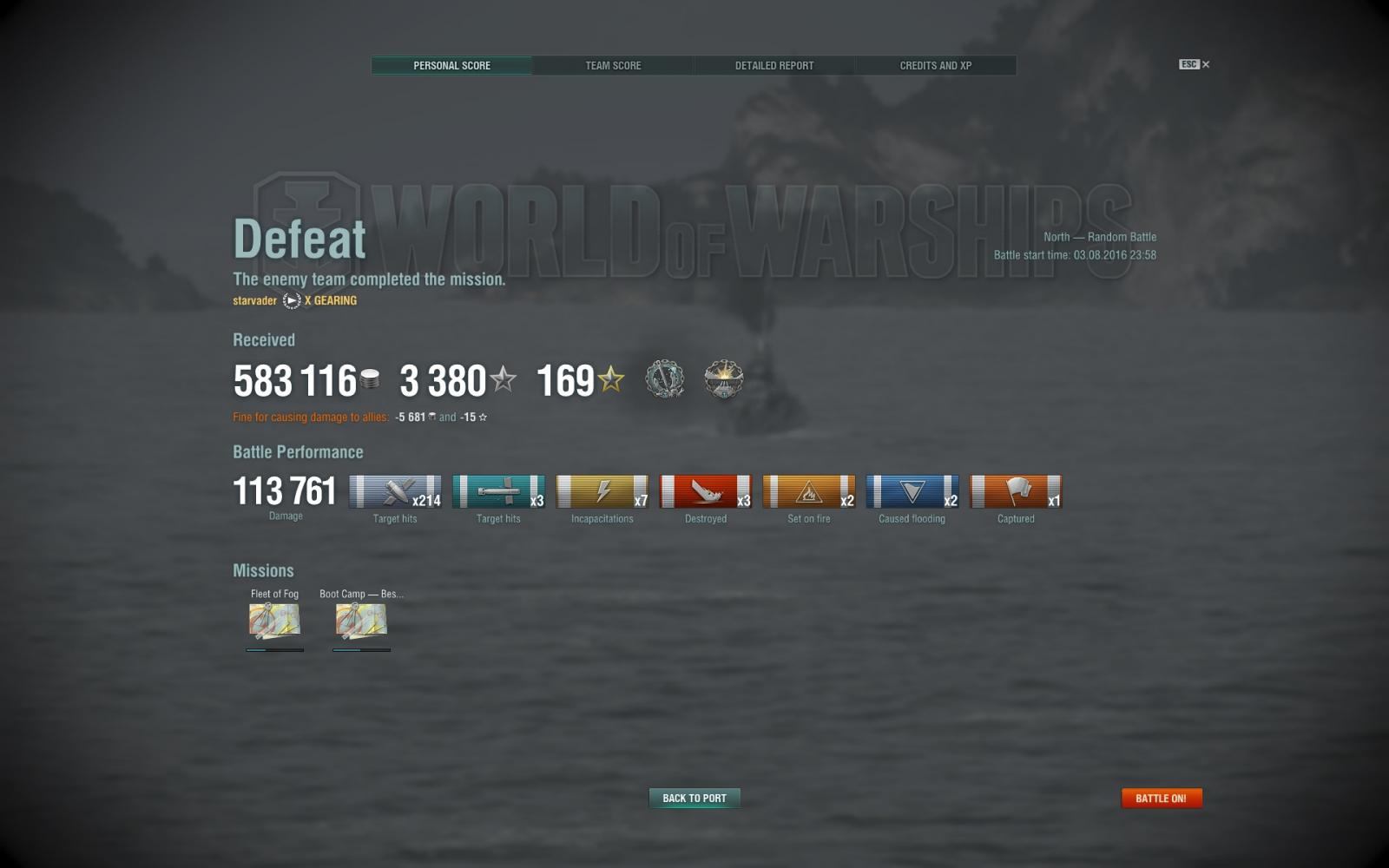This screenshot has height=868, width=1389.
Task: Click the Back to Port button
Action: [x=694, y=798]
